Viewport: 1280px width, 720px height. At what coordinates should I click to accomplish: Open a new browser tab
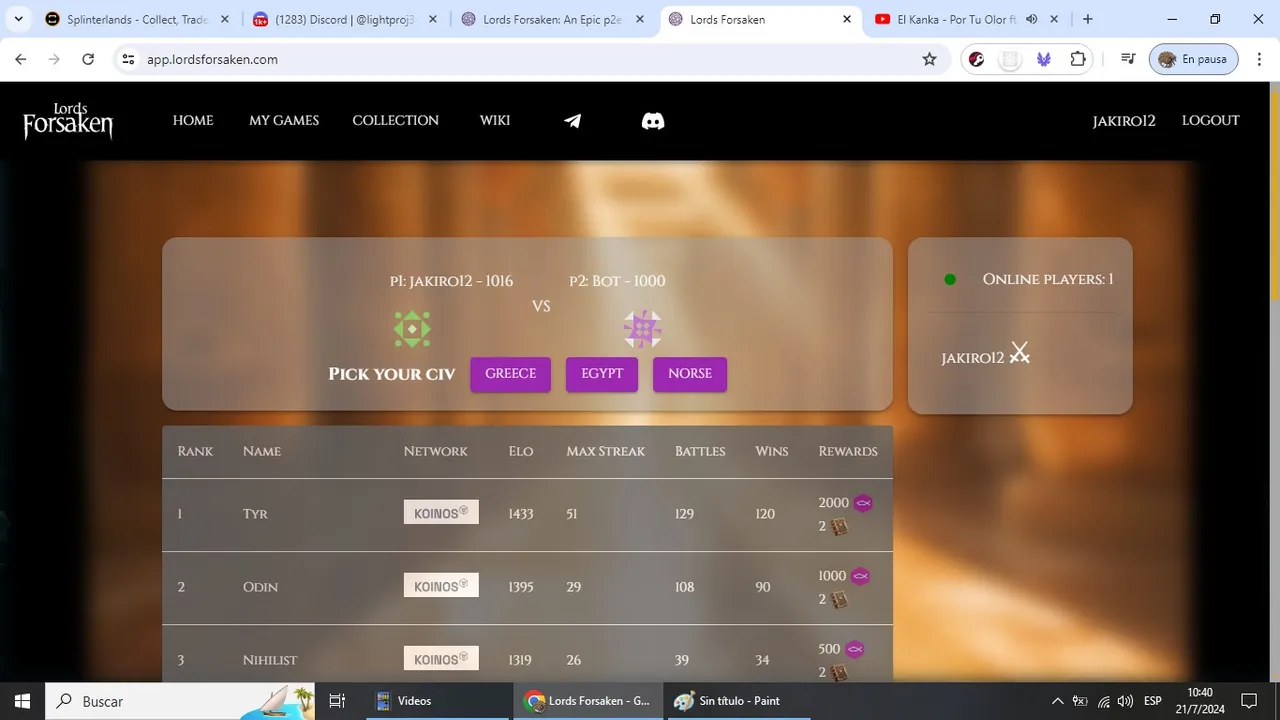click(x=1088, y=19)
